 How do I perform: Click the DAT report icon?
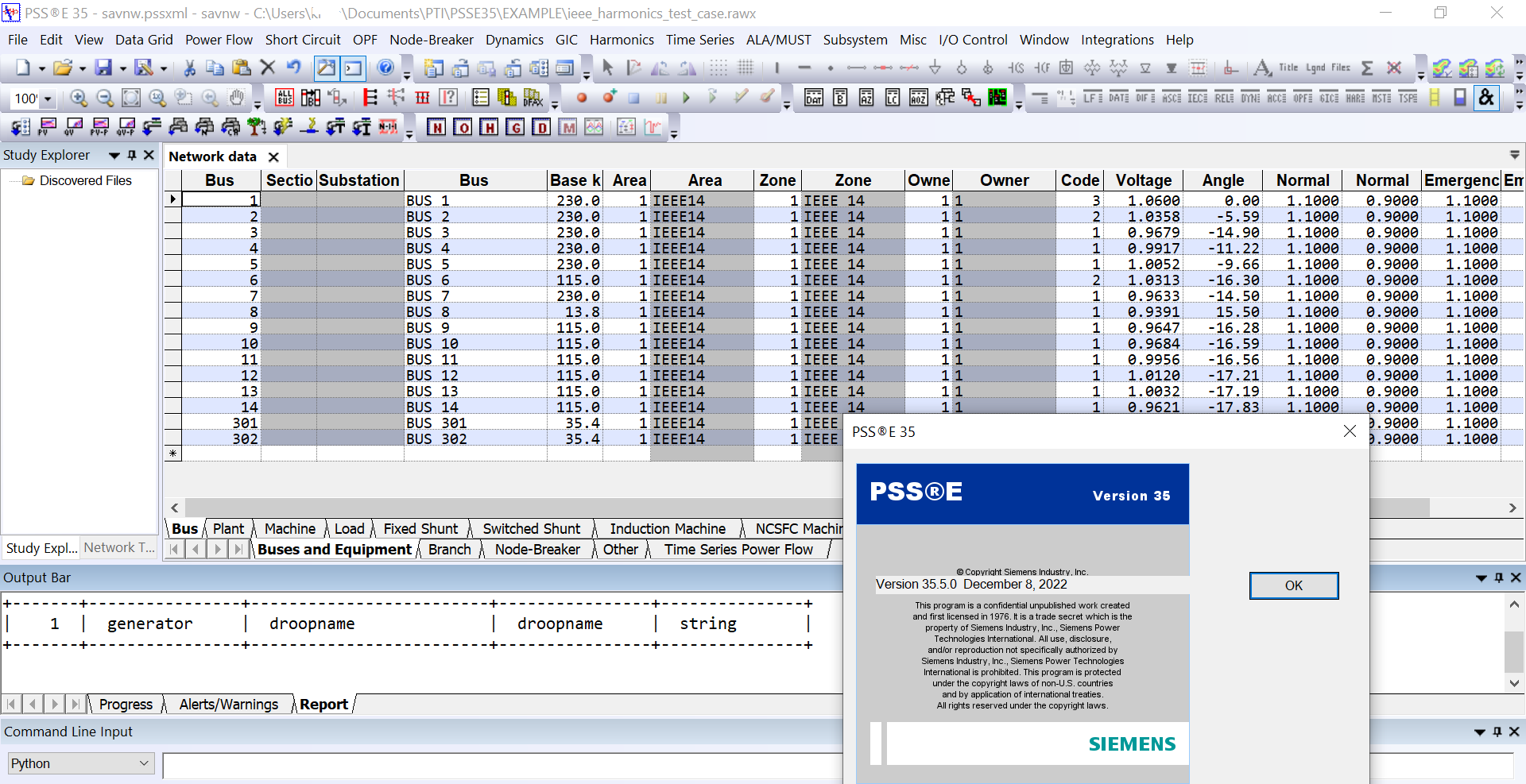[814, 98]
